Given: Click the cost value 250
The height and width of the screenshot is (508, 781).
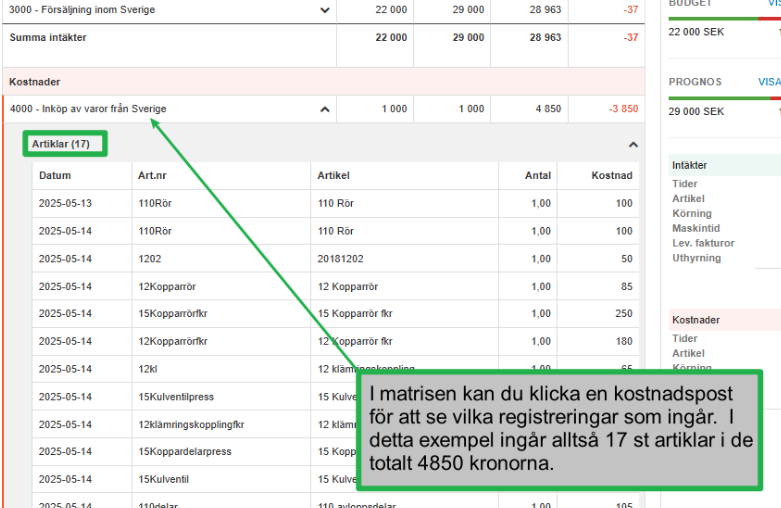Looking at the screenshot, I should 624,313.
